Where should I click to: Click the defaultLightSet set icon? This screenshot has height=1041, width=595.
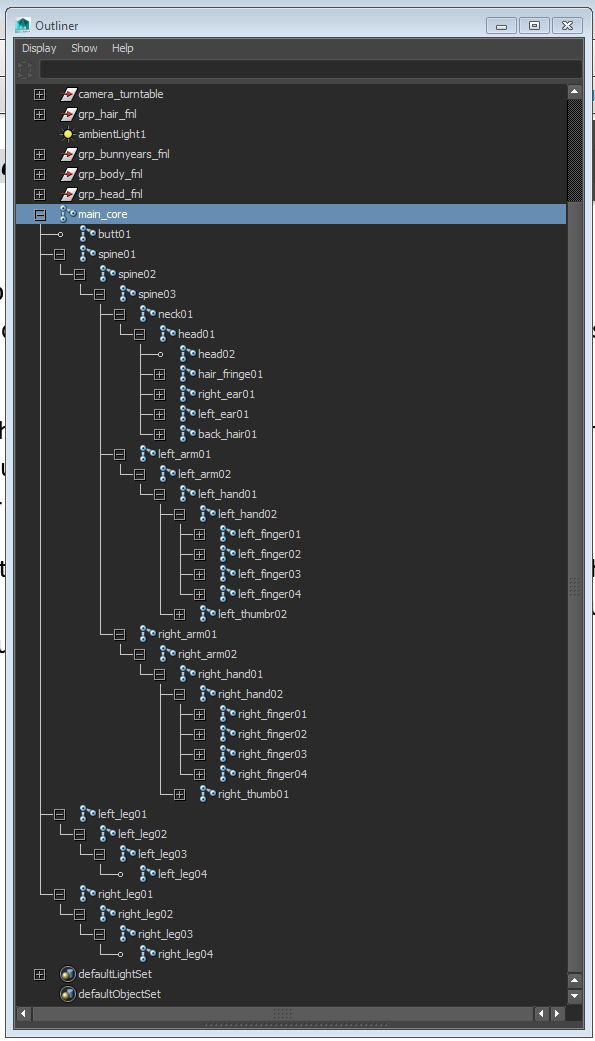click(x=68, y=974)
